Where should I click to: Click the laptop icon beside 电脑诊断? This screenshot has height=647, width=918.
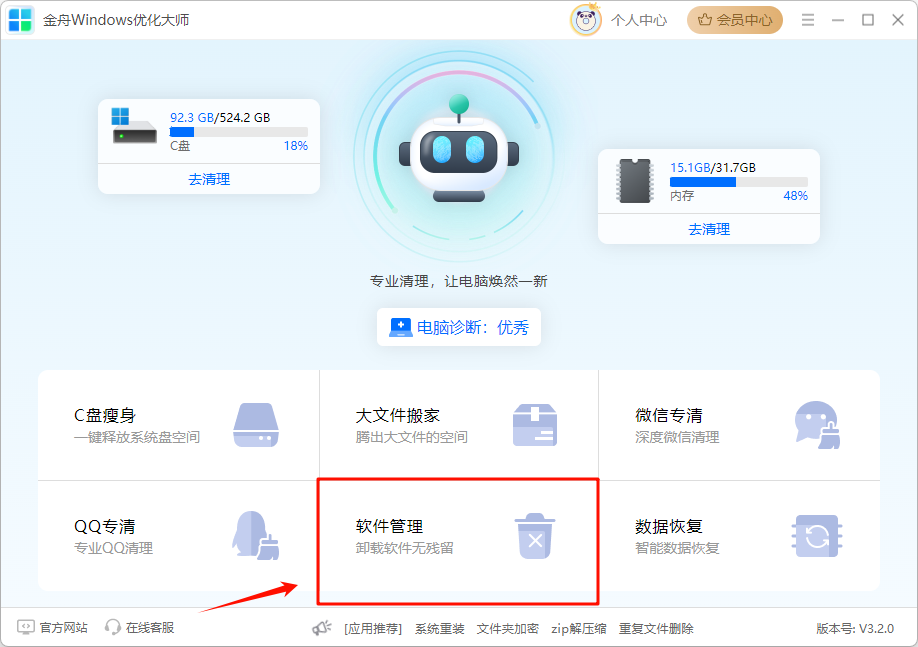tap(400, 327)
